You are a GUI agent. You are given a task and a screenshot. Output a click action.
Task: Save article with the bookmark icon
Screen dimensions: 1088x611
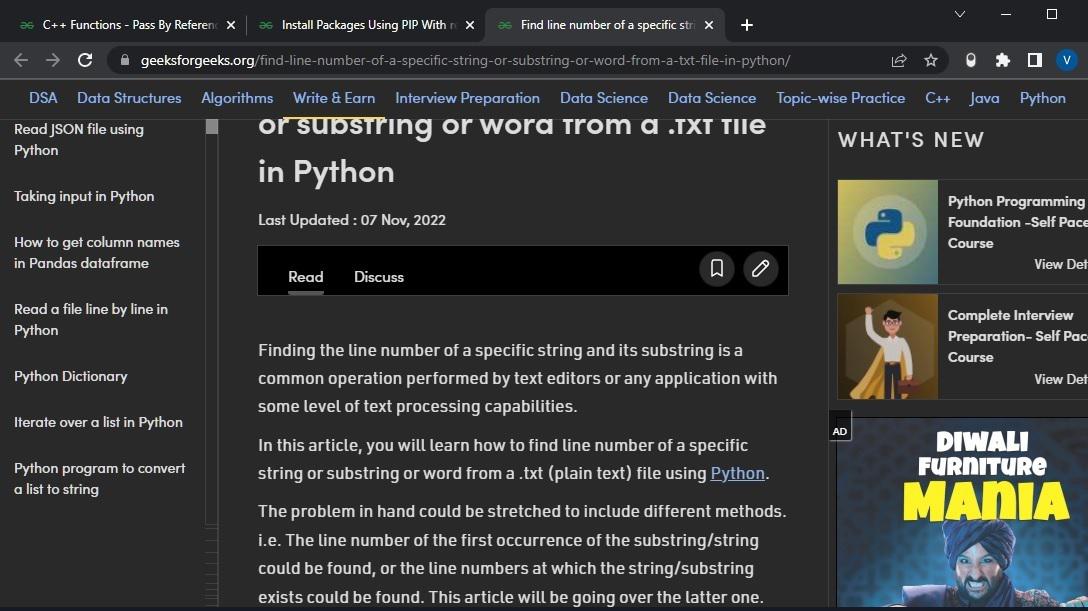click(717, 268)
